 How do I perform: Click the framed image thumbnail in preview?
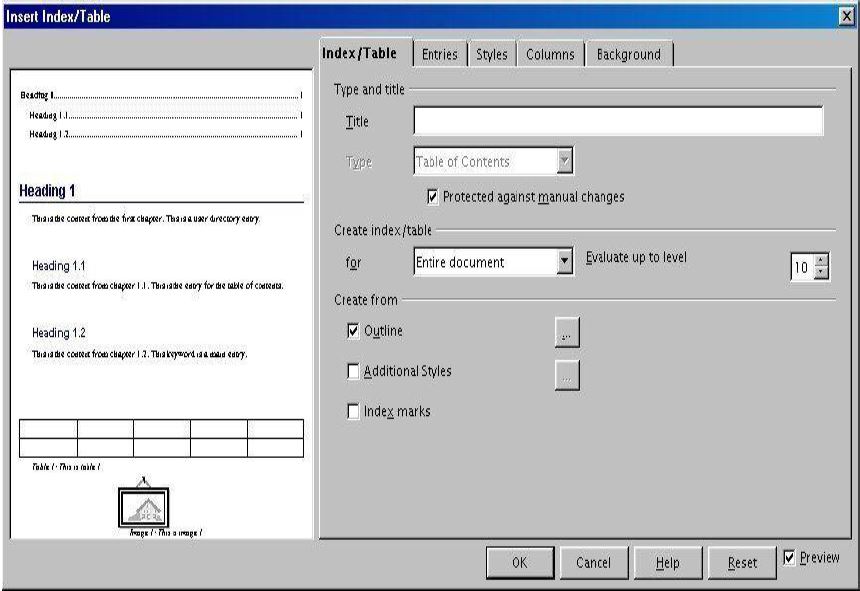[144, 507]
